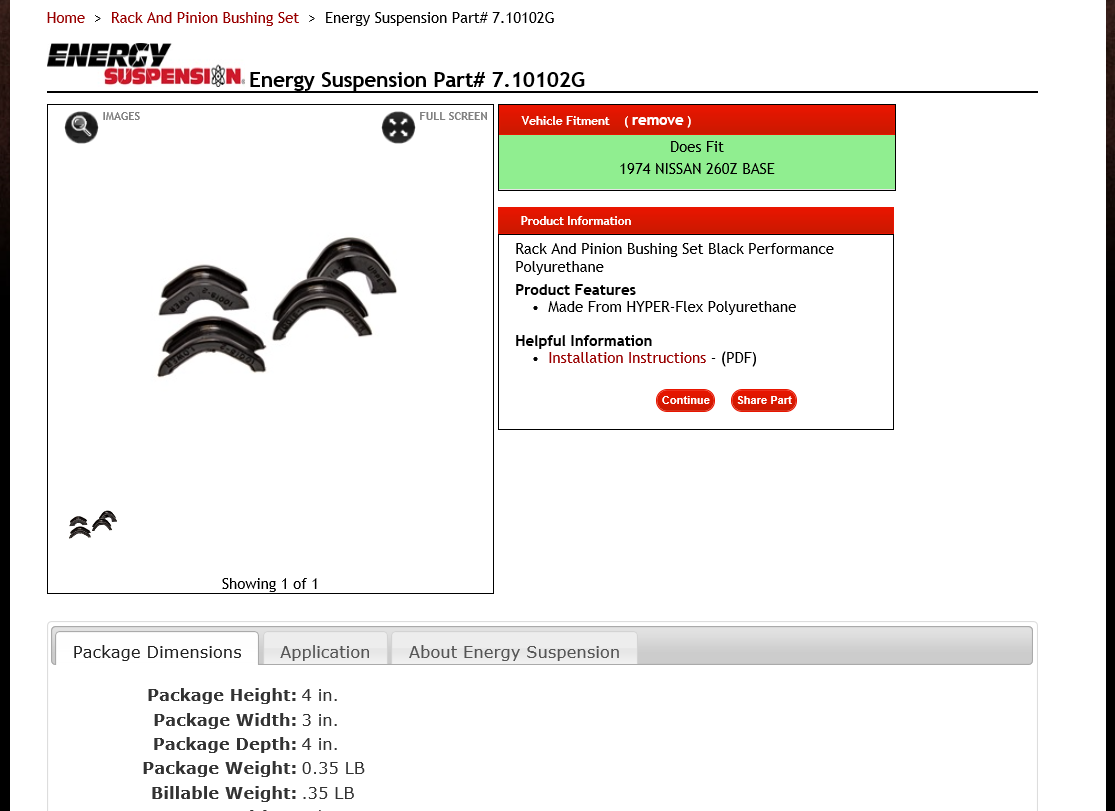Click the FULL SCREEN label

pos(453,116)
